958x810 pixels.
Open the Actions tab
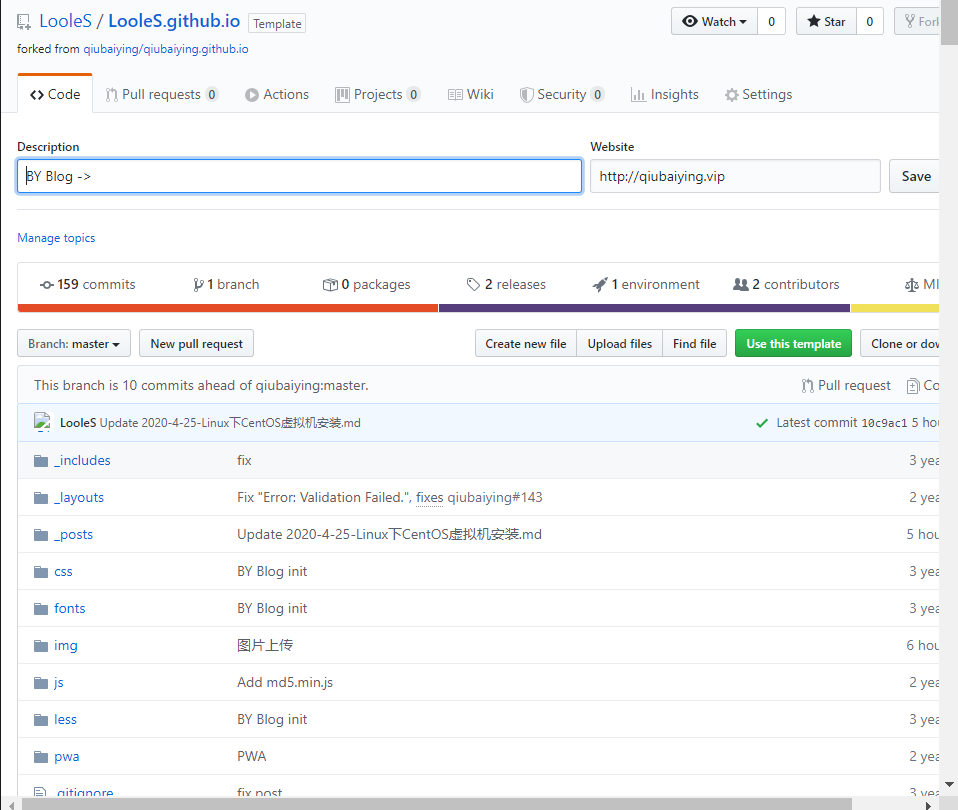coord(277,94)
